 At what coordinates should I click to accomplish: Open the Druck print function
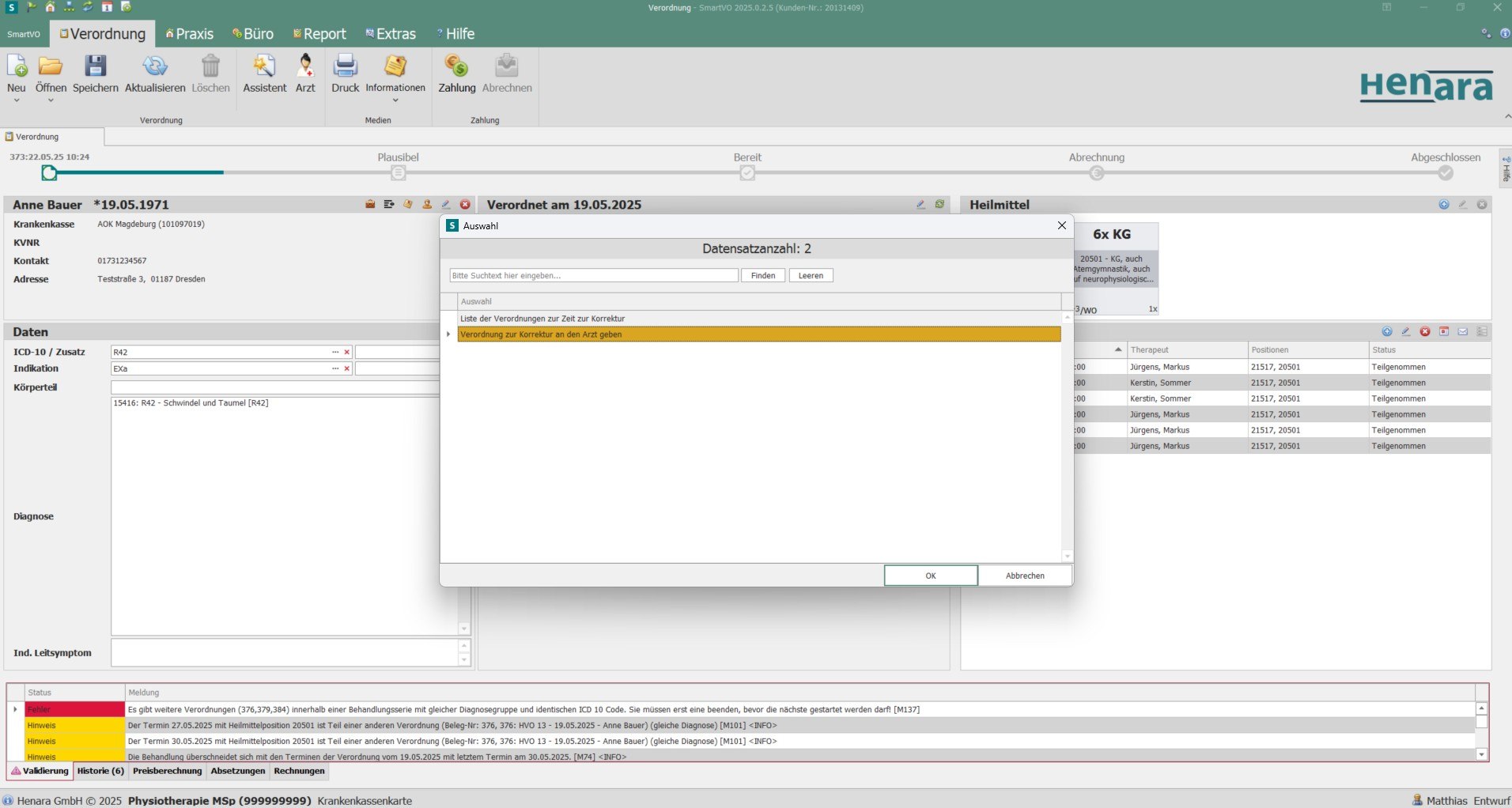pos(346,74)
